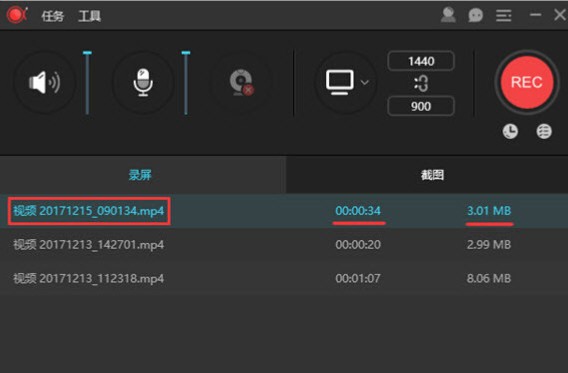Click the file size 8.06 MB

[489, 278]
